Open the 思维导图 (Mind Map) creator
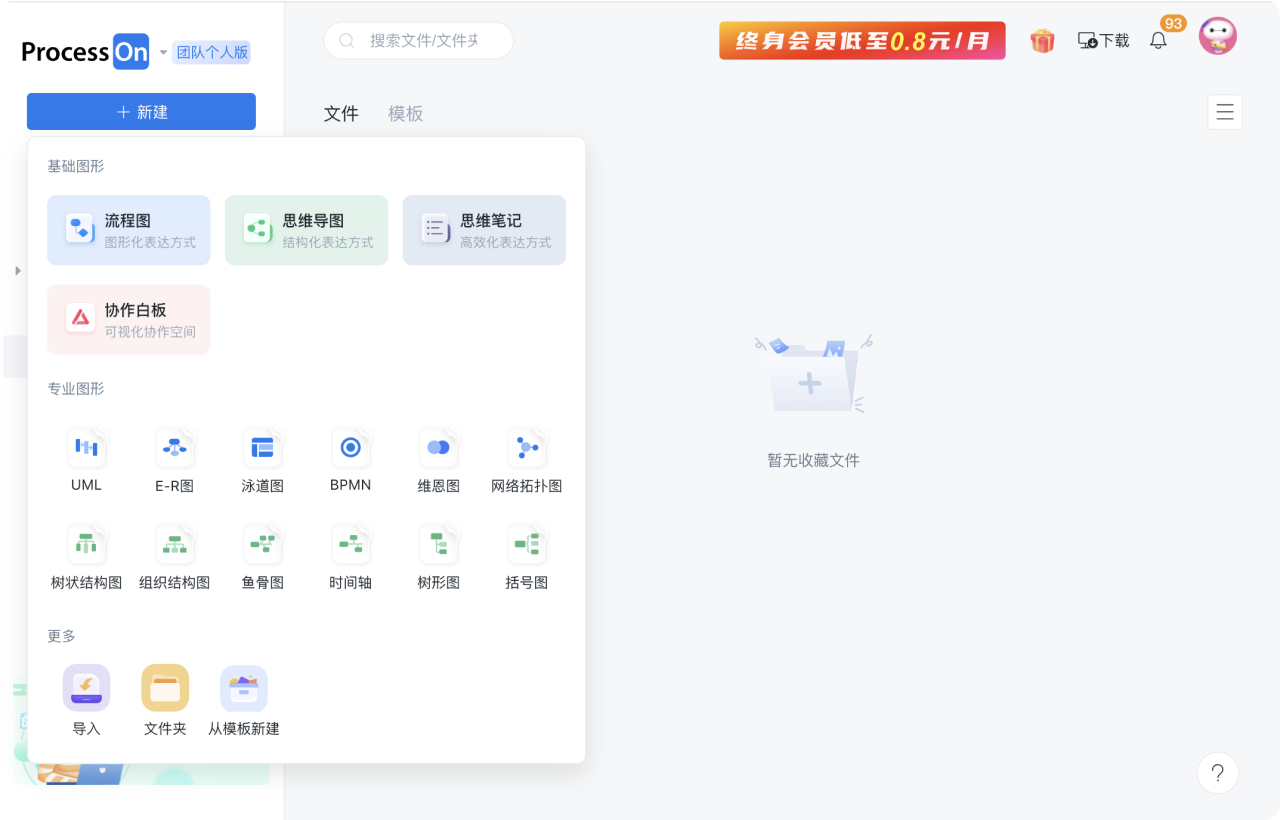 tap(306, 229)
